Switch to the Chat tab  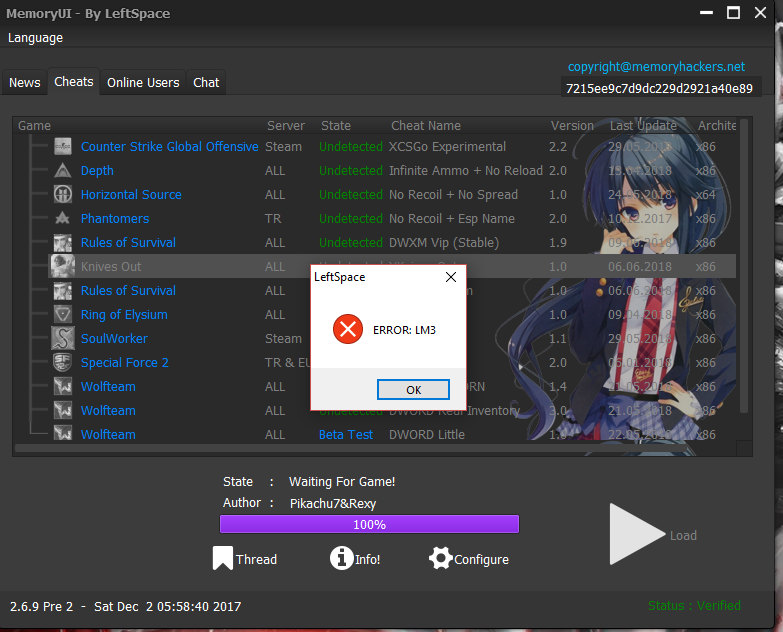[x=206, y=82]
